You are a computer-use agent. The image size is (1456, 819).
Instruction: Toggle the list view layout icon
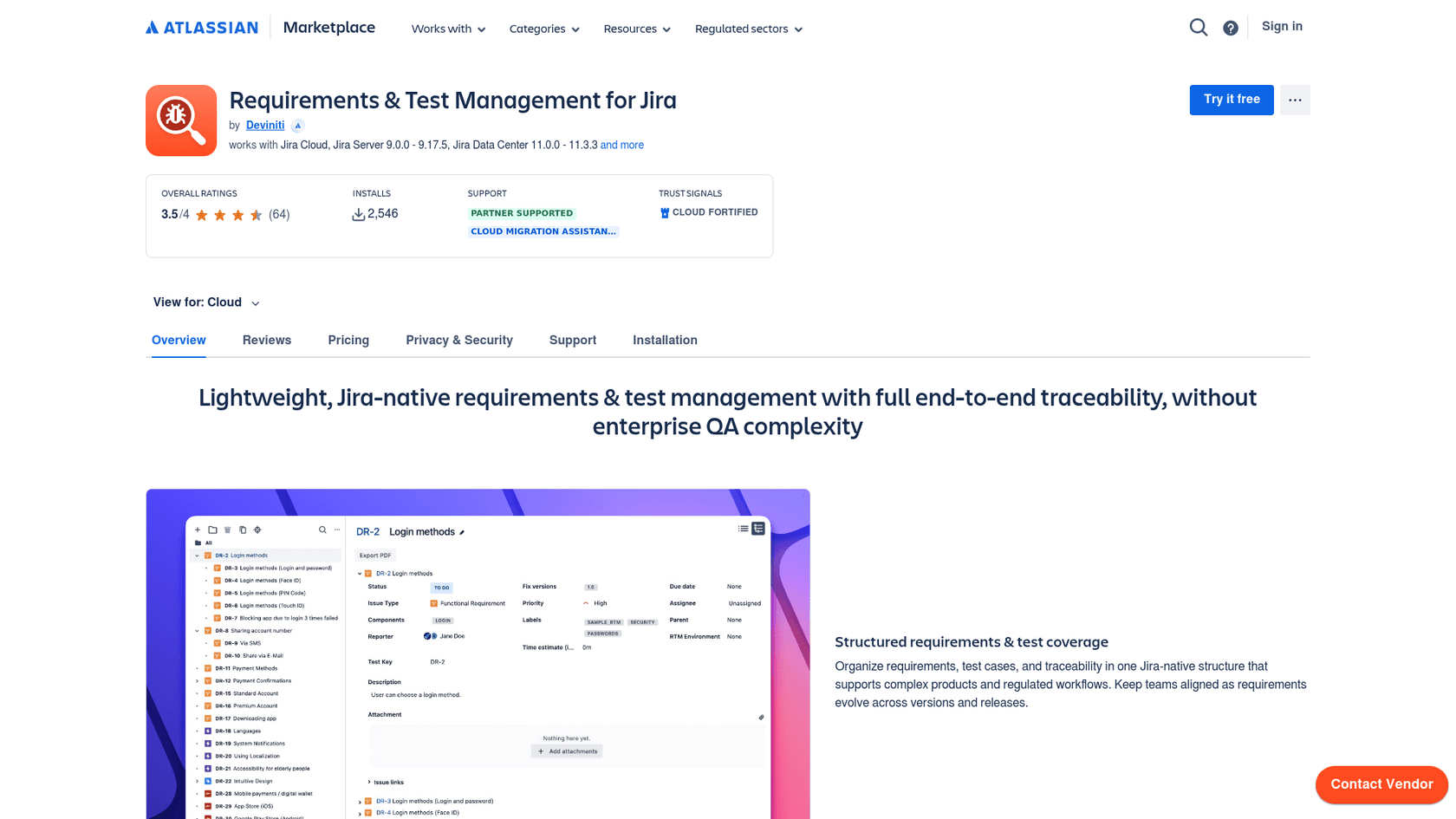[743, 528]
